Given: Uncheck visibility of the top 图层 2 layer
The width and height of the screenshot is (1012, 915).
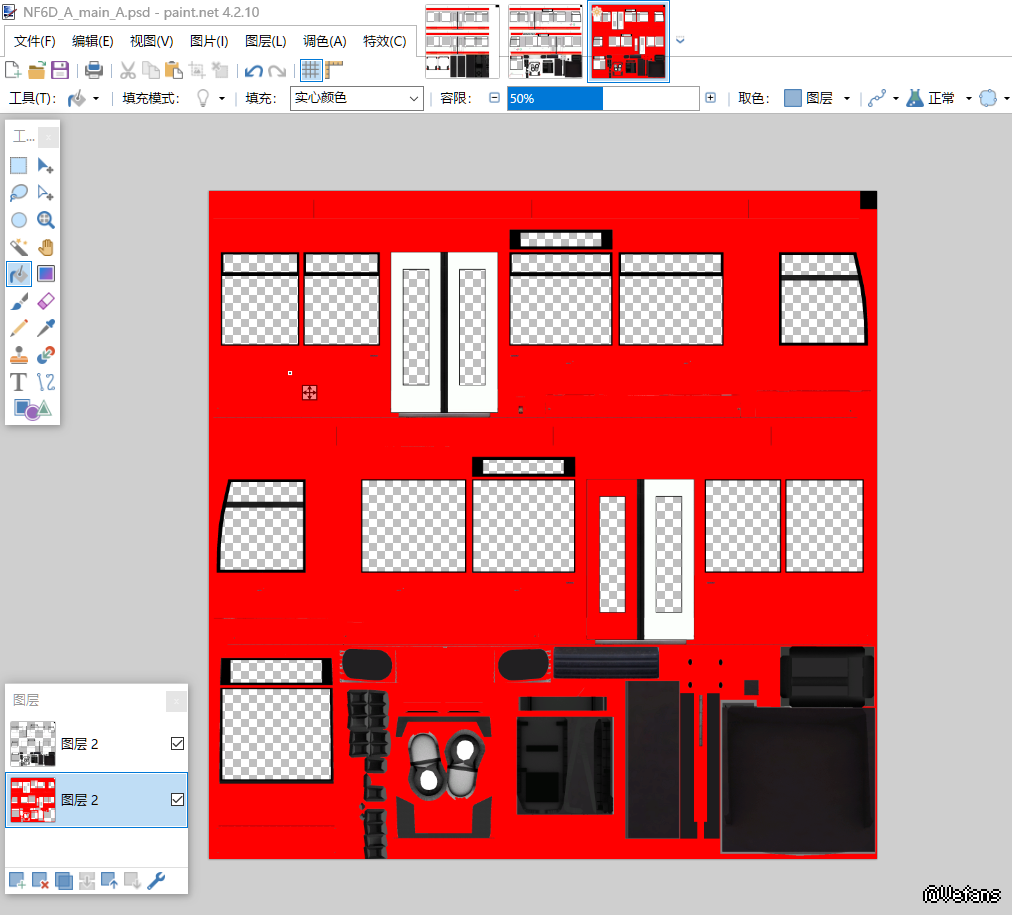Looking at the screenshot, I should (177, 743).
